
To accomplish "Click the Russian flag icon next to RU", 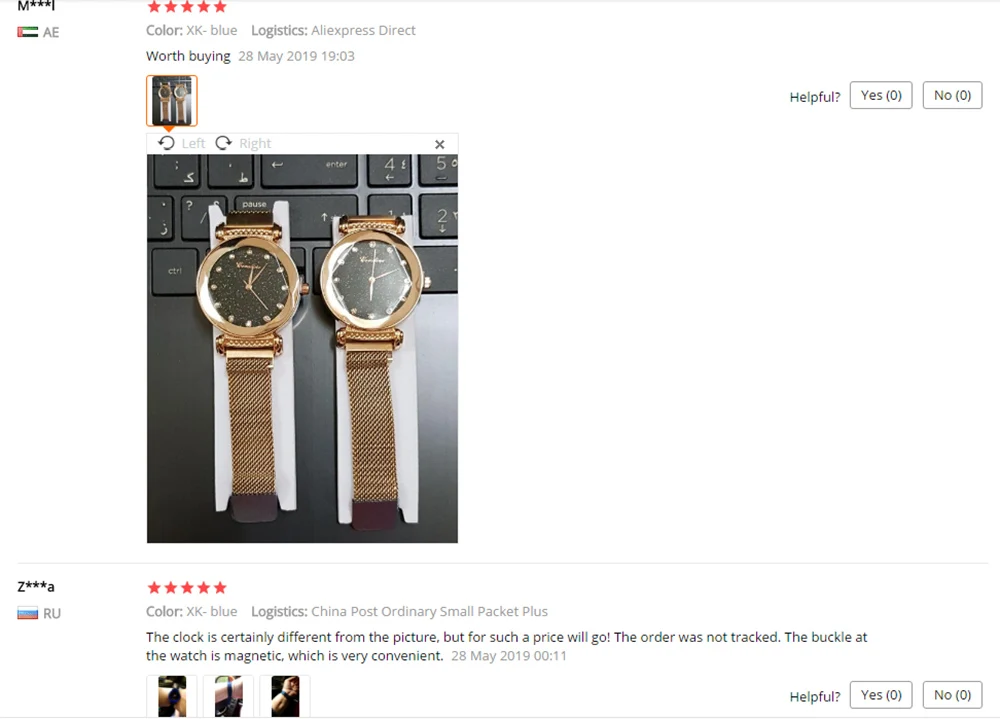I will click(27, 613).
